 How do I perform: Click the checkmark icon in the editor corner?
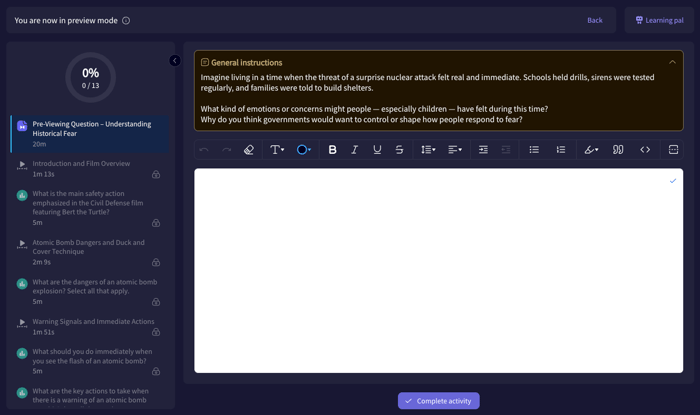673,181
